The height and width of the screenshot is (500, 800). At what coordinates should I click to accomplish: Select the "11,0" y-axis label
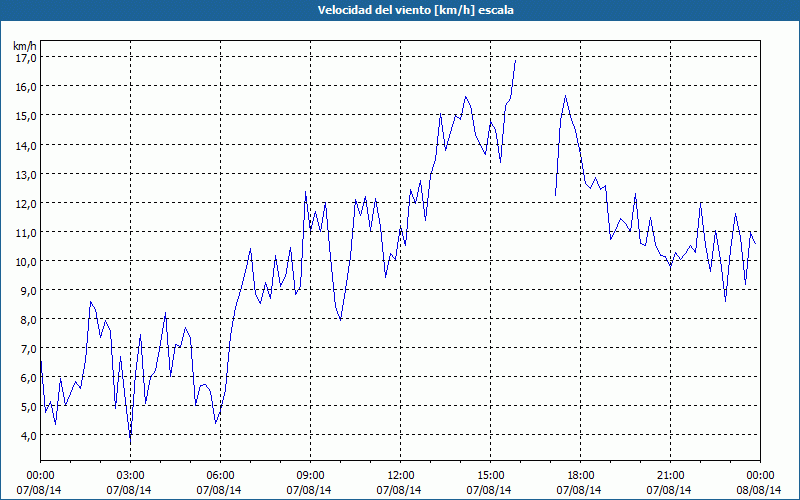pyautogui.click(x=26, y=233)
